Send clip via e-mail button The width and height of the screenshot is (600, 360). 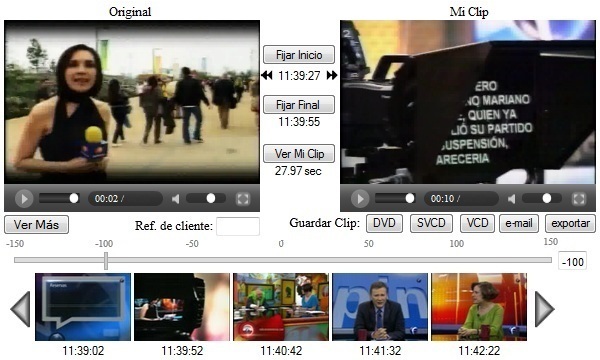point(519,223)
